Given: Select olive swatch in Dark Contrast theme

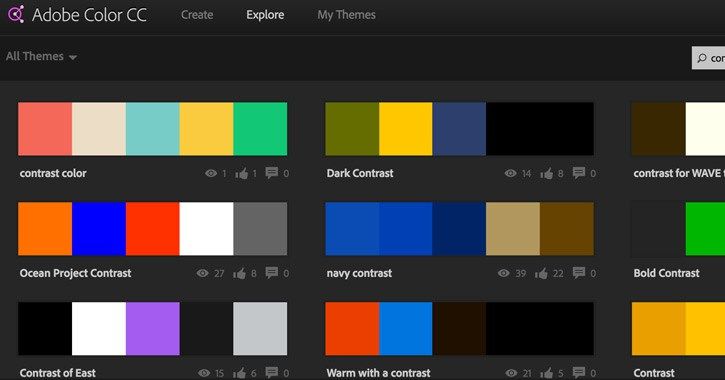Looking at the screenshot, I should pyautogui.click(x=352, y=129).
